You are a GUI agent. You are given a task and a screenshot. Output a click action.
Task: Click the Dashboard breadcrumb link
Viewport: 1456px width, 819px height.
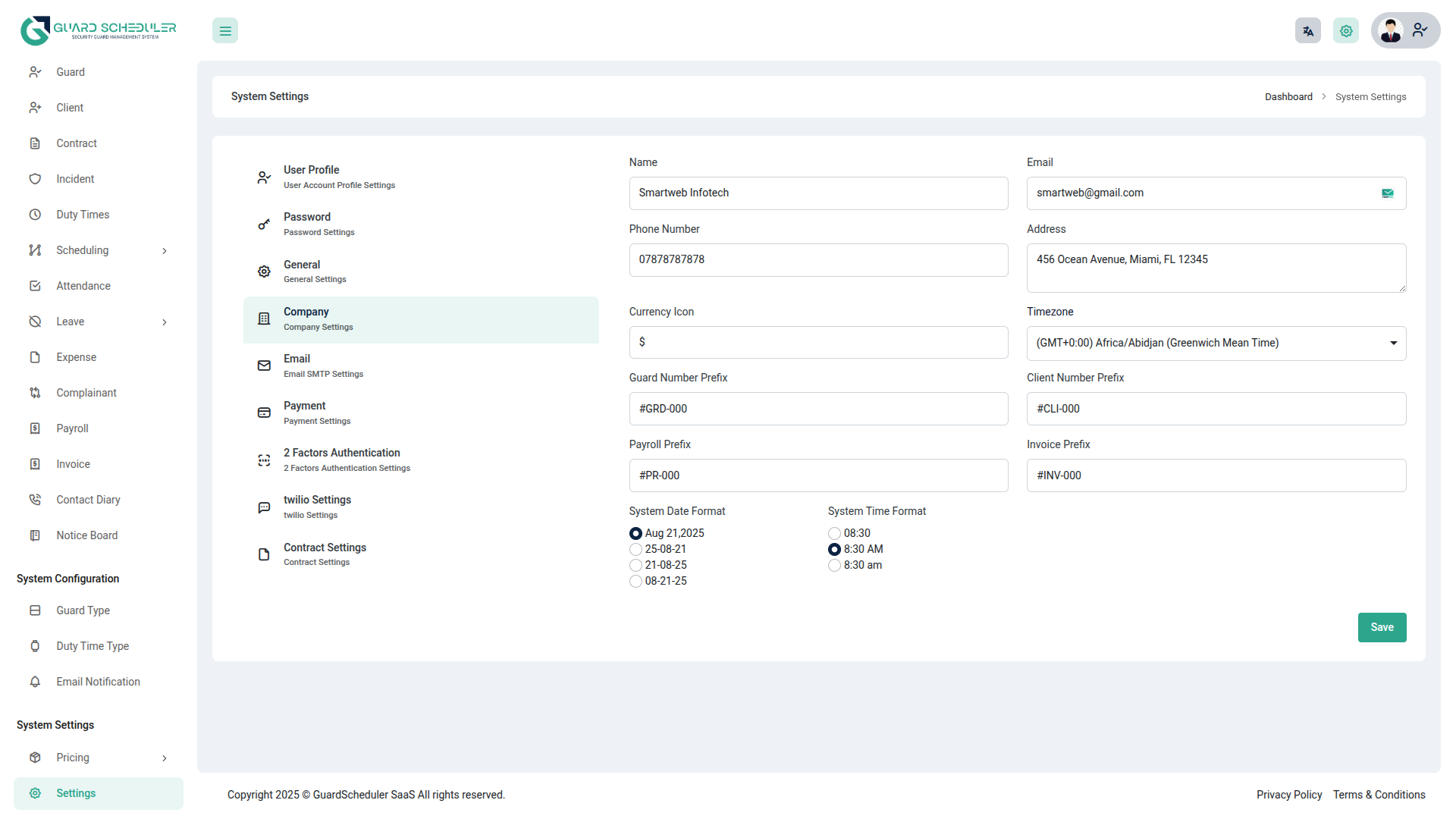point(1288,97)
